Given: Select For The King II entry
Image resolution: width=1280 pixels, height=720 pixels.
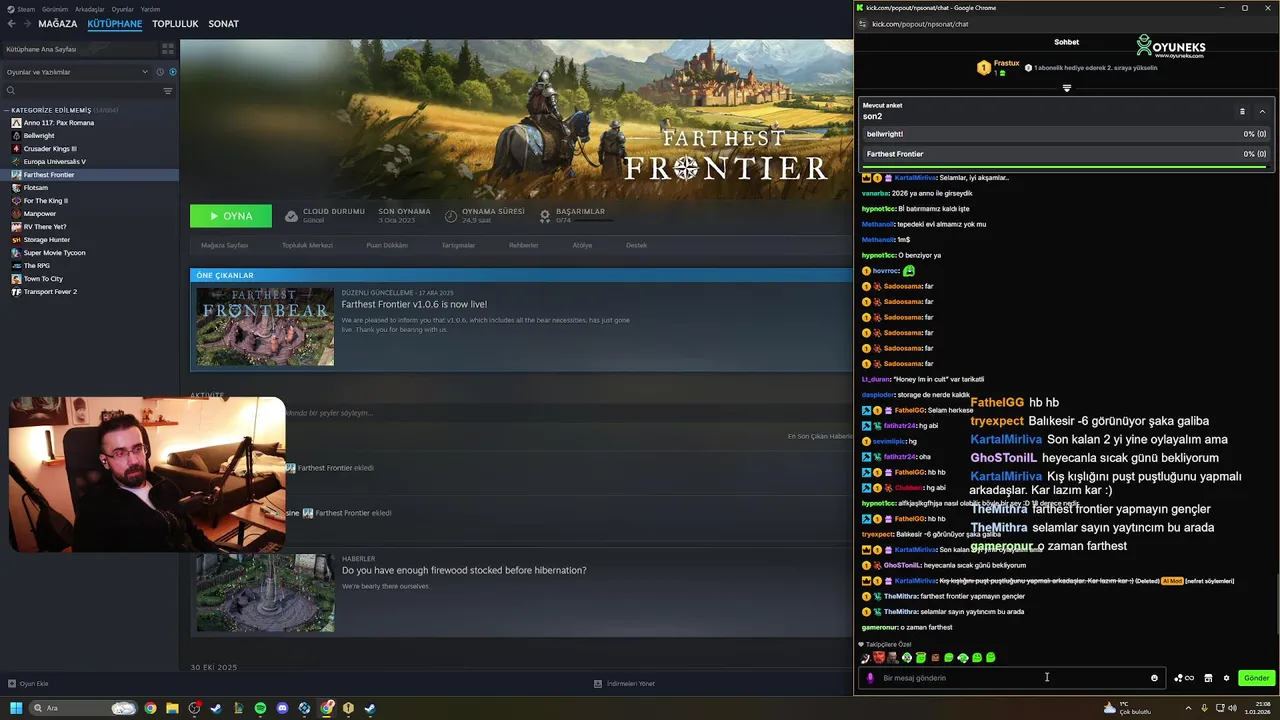Looking at the screenshot, I should point(45,201).
